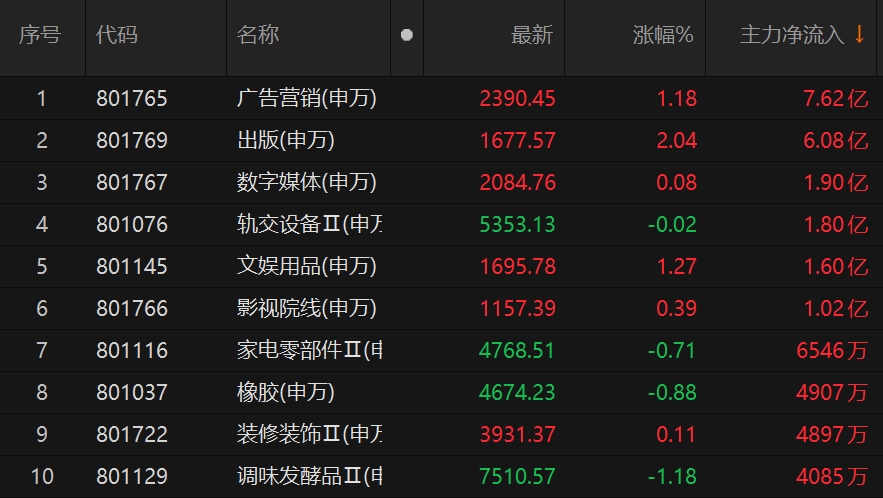The image size is (883, 498).
Task: Click net inflow value 6546万
Action: click(x=832, y=351)
